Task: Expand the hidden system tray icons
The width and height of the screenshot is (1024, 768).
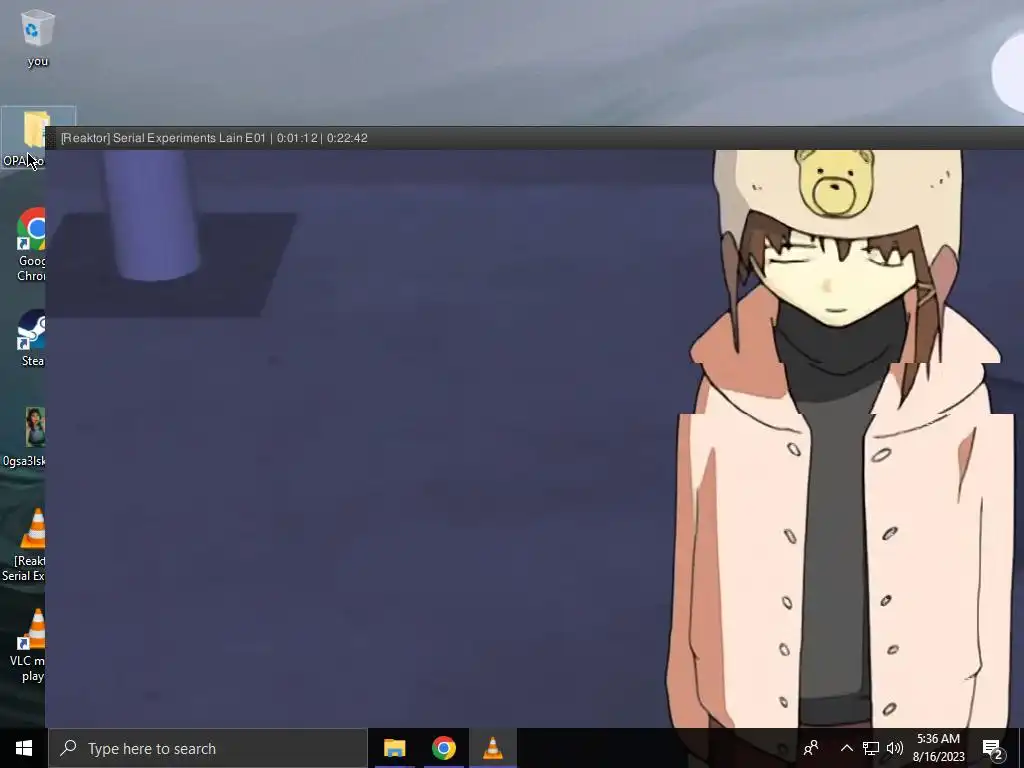Action: [846, 748]
